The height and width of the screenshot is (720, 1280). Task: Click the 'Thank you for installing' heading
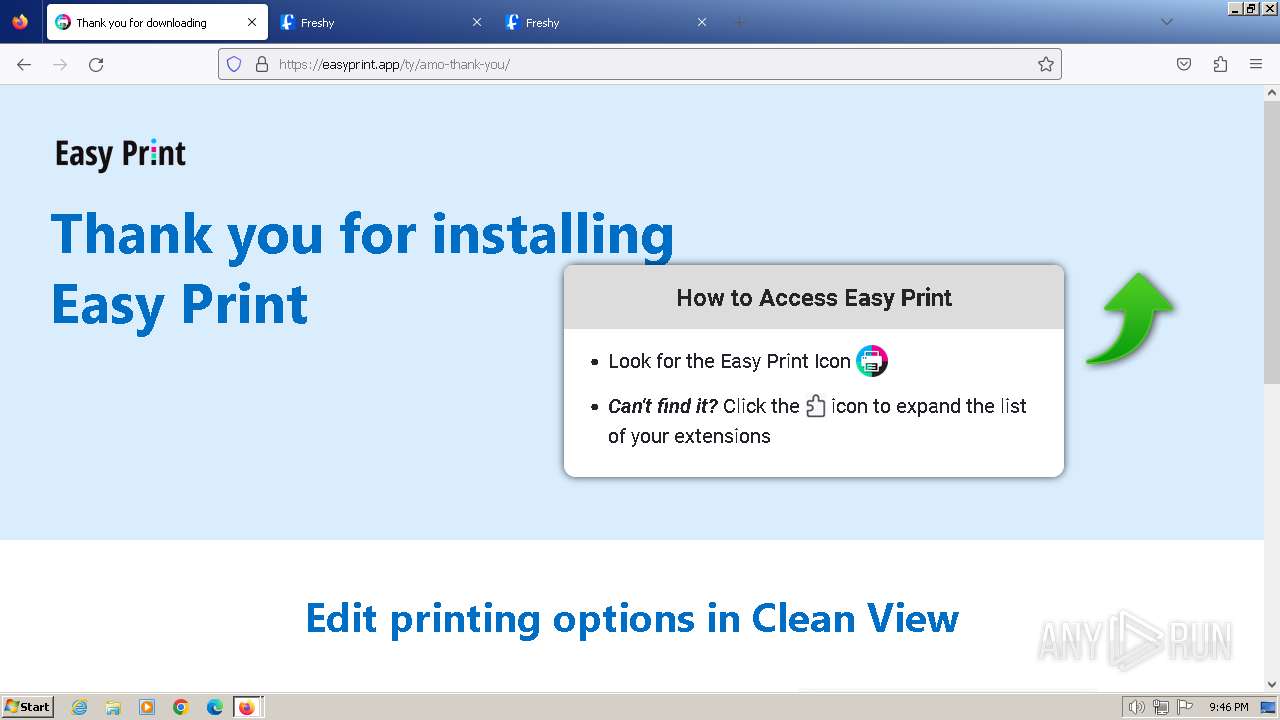click(x=363, y=234)
